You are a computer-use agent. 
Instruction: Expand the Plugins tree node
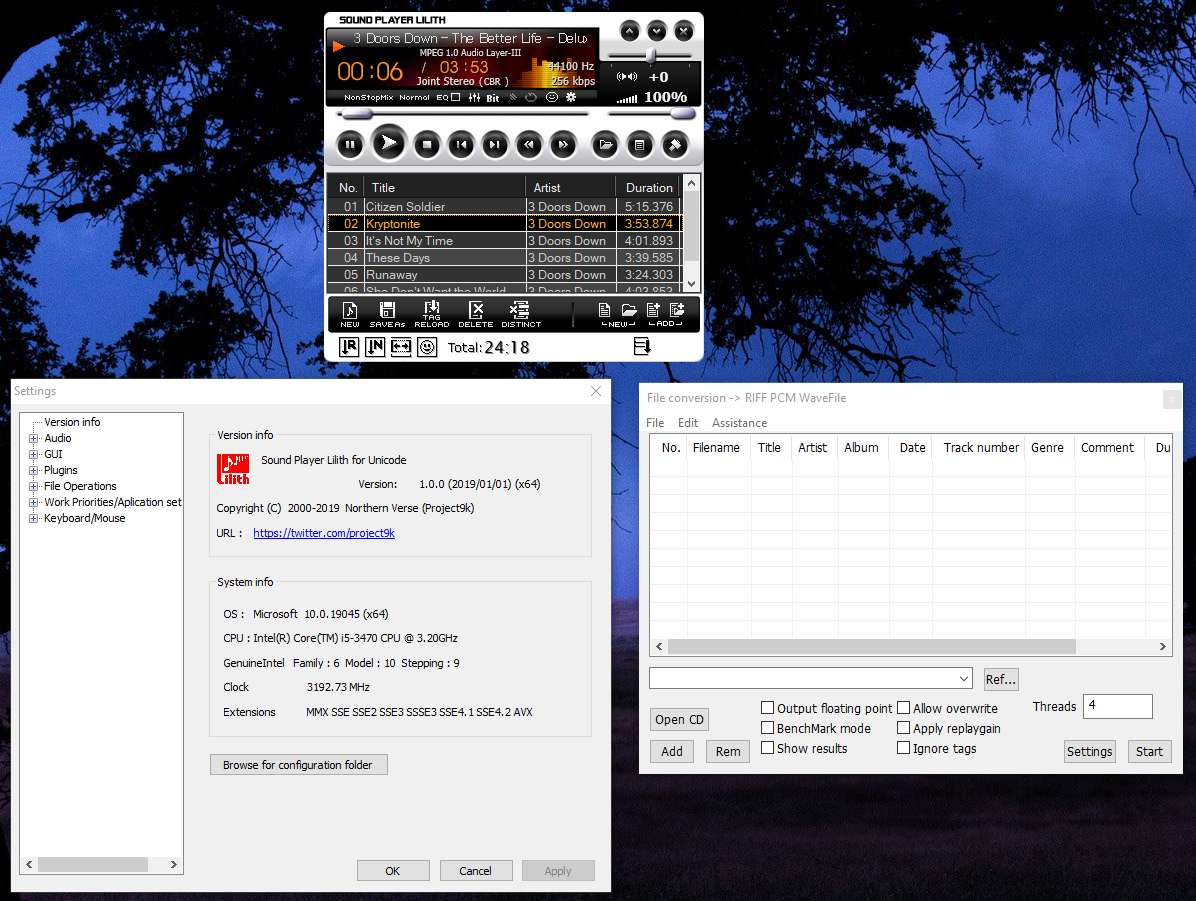(34, 470)
